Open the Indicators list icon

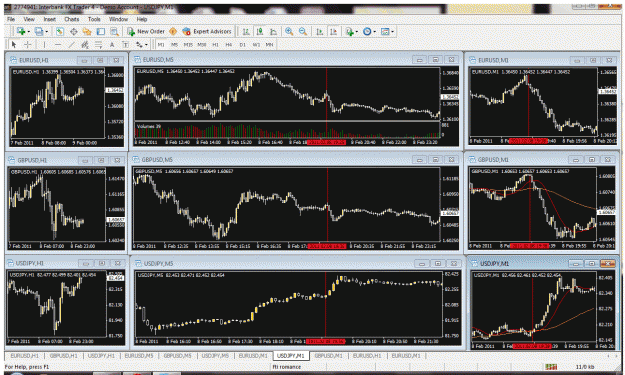(349, 31)
